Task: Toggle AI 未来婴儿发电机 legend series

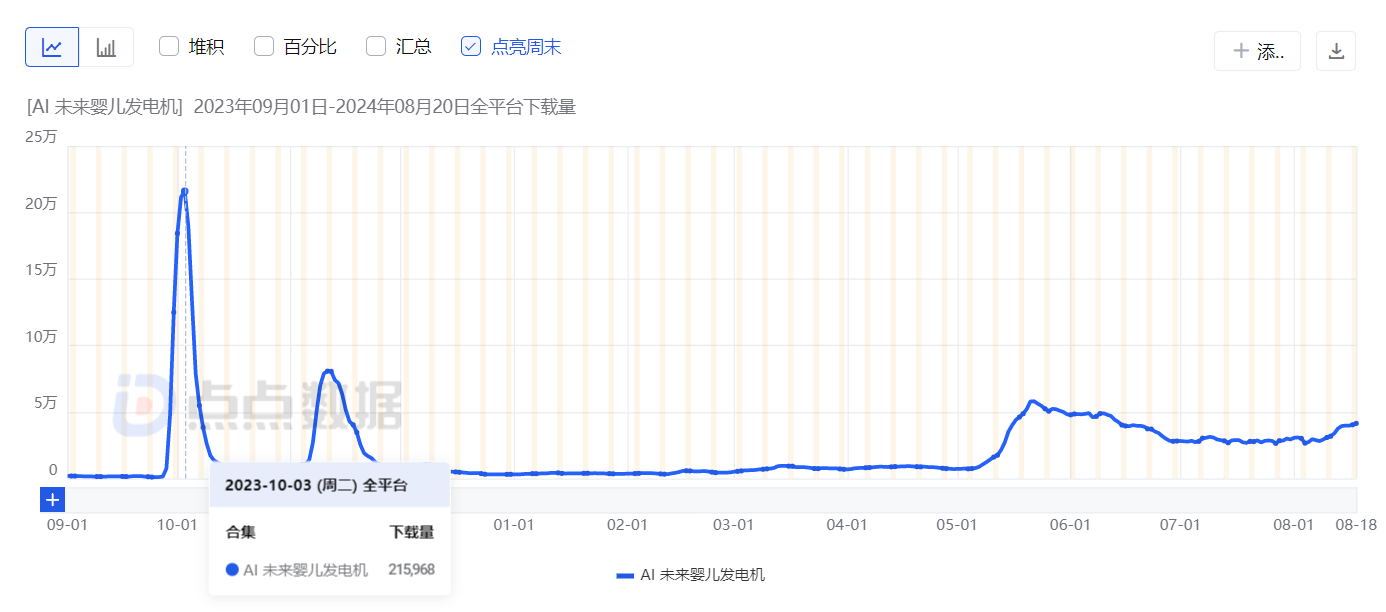Action: [x=691, y=575]
